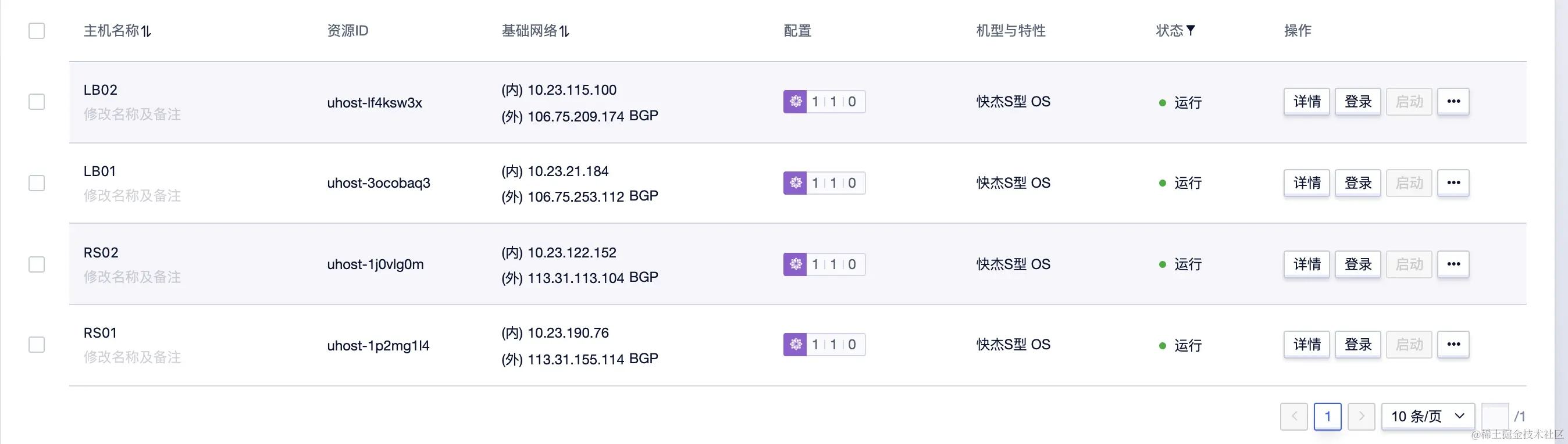
Task: Expand more options for LB01 row
Action: coord(1453,183)
